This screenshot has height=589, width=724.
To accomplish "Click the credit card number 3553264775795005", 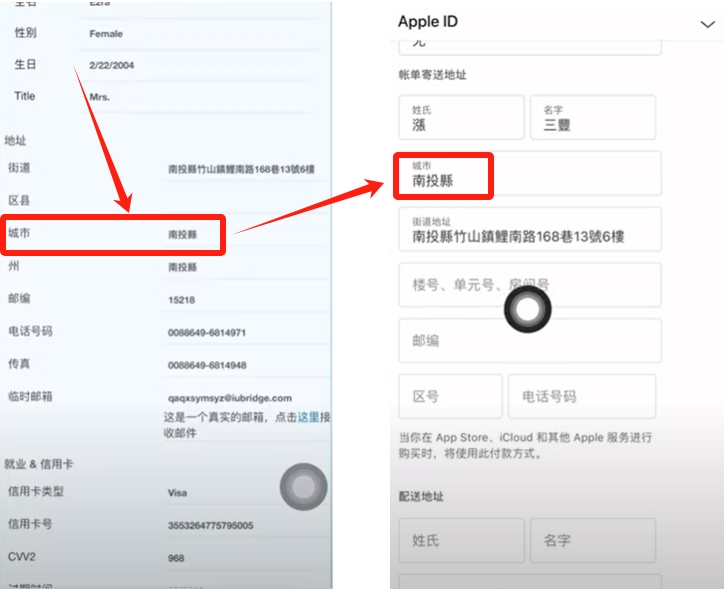I will pyautogui.click(x=210, y=525).
